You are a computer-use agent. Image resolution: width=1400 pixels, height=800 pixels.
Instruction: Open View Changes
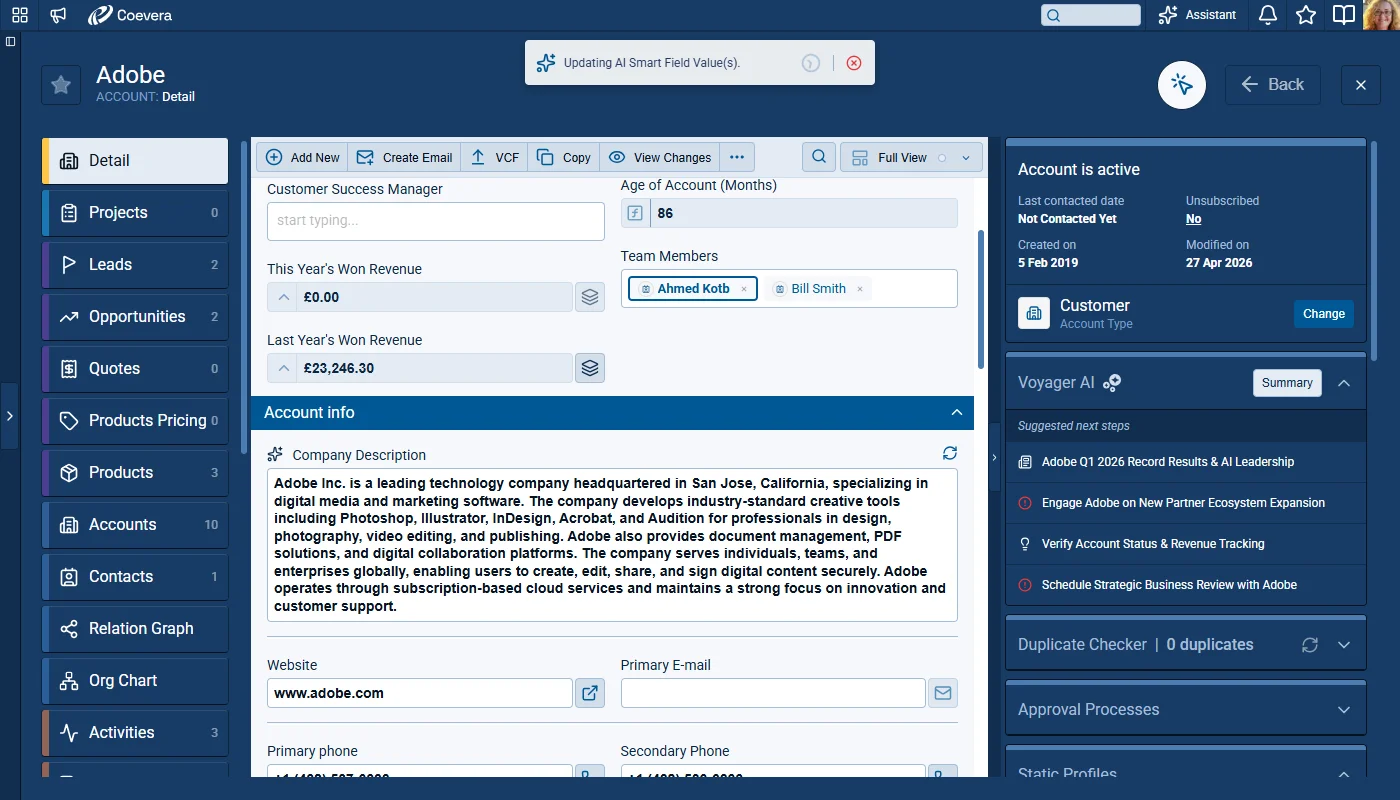(x=659, y=157)
